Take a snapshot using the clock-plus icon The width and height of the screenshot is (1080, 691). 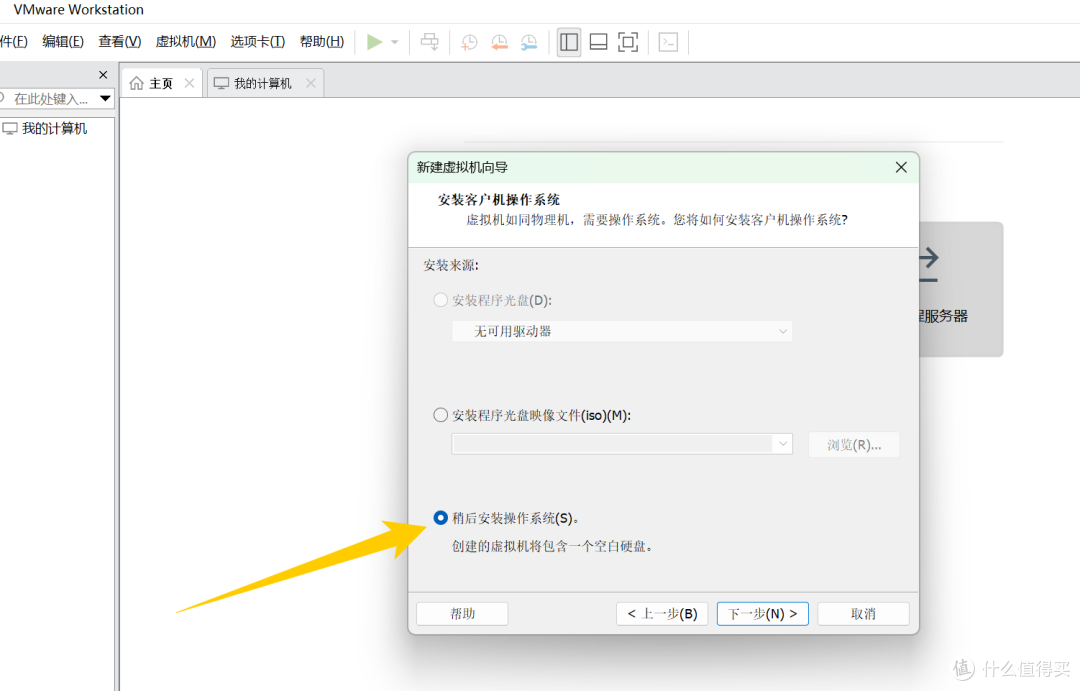tap(469, 42)
